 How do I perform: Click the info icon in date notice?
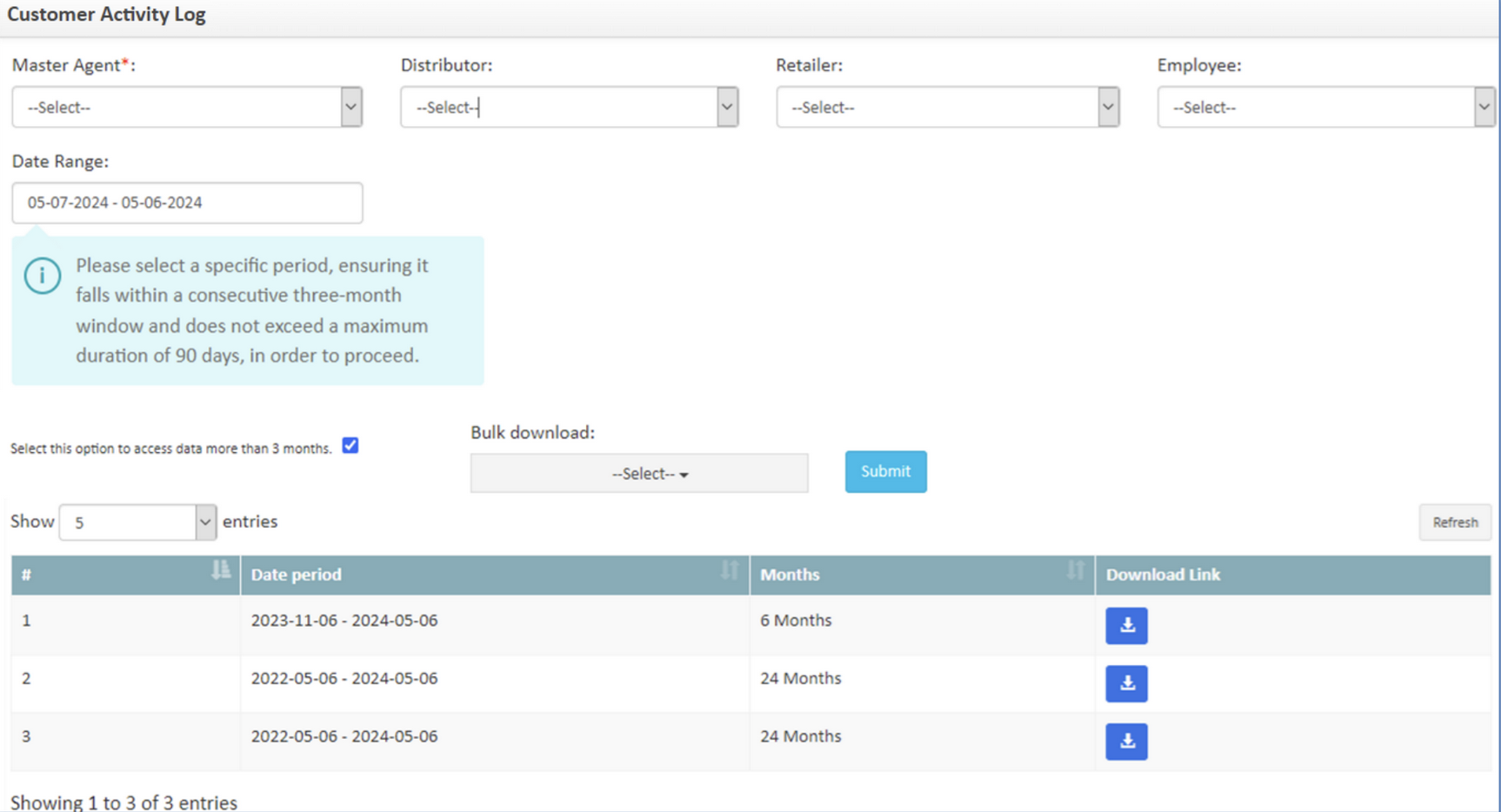pyautogui.click(x=43, y=276)
